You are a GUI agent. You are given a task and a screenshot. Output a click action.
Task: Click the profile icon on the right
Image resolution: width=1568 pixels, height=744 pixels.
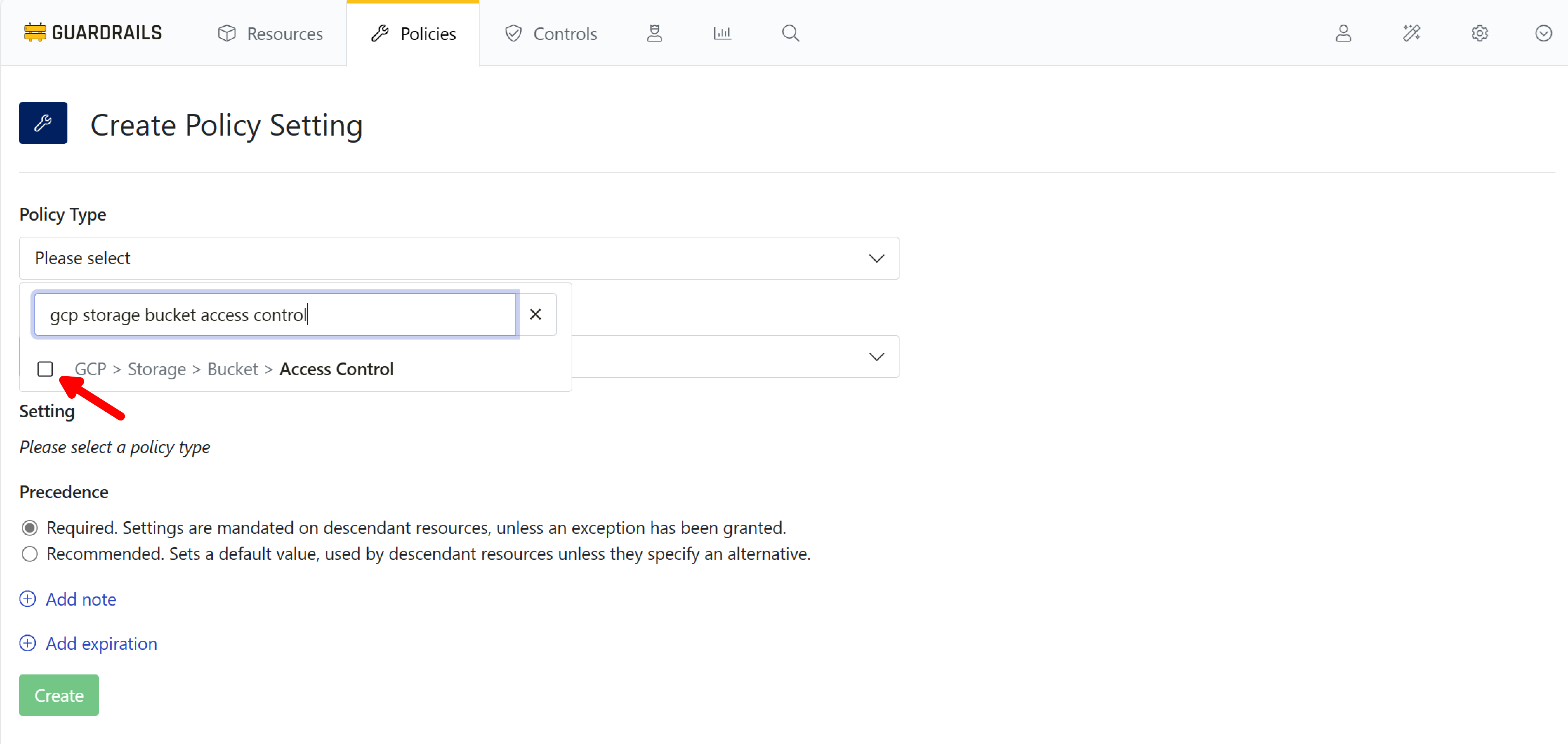(1344, 33)
